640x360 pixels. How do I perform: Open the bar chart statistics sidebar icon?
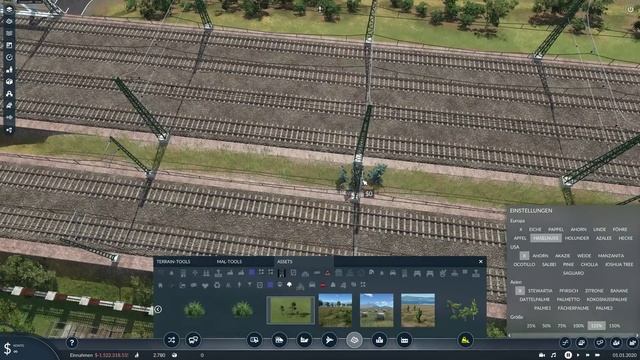9,70
